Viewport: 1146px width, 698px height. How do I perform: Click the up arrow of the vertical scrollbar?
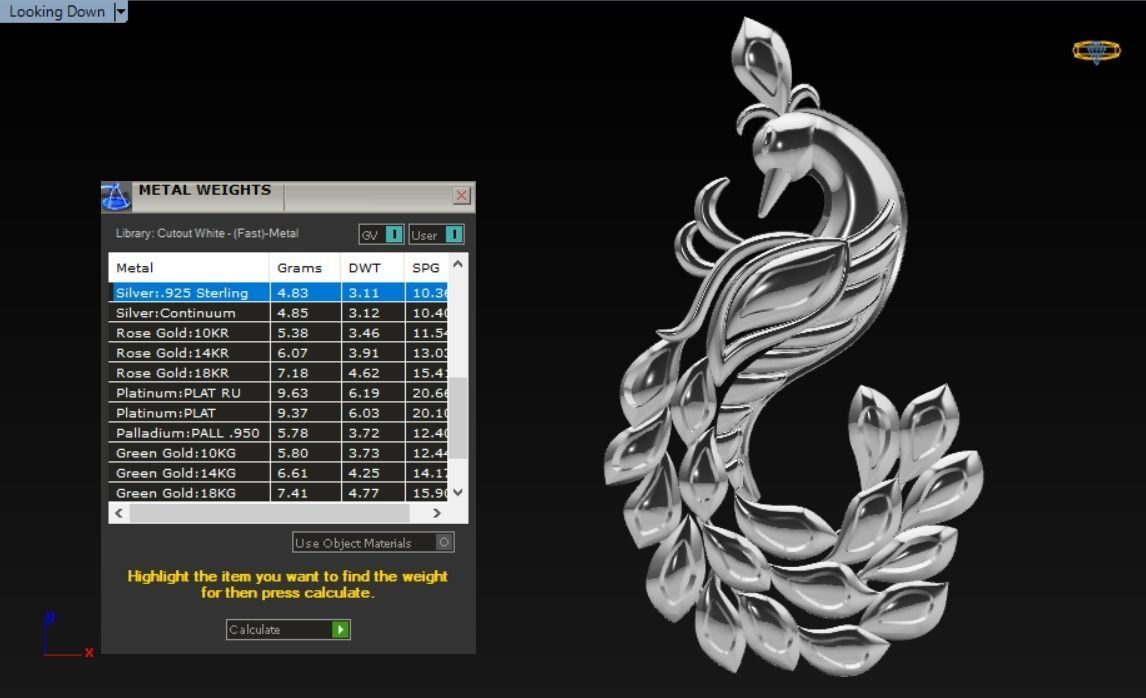[x=458, y=264]
